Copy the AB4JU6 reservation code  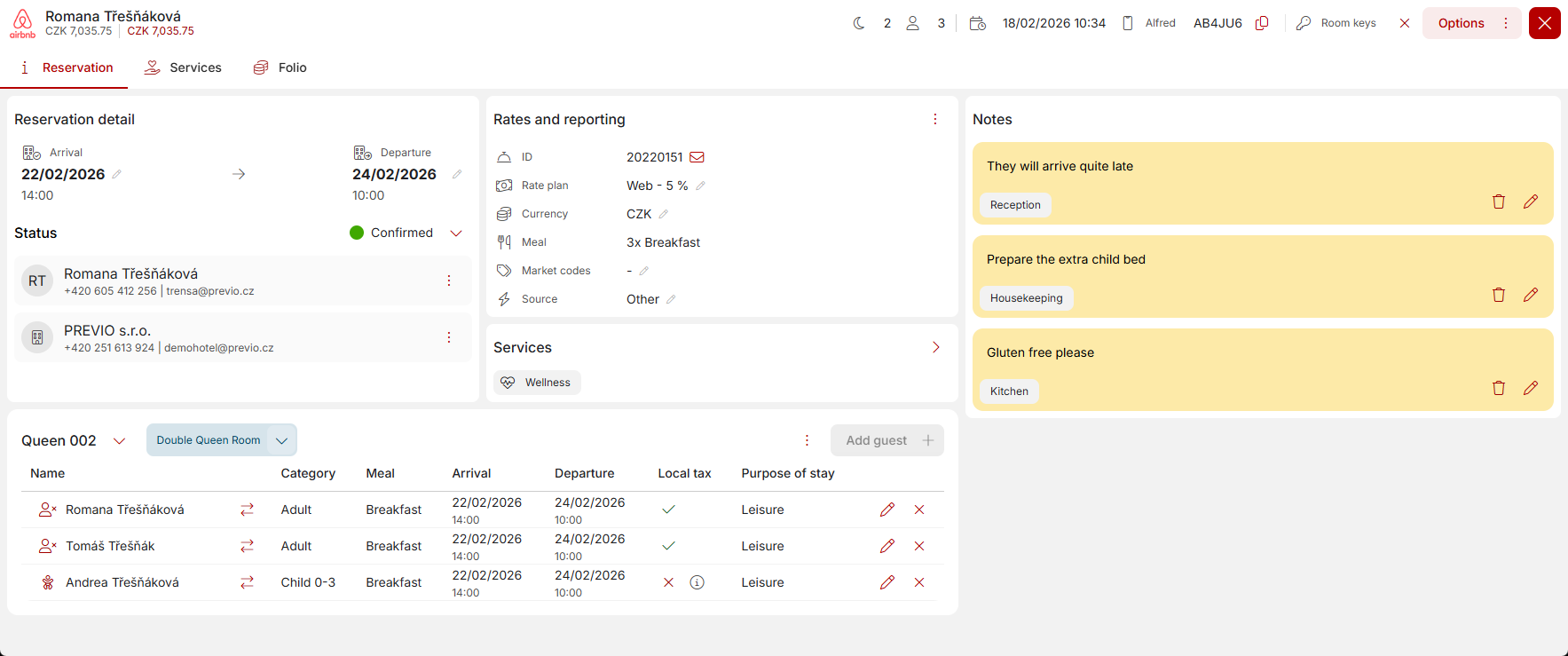(x=1262, y=23)
